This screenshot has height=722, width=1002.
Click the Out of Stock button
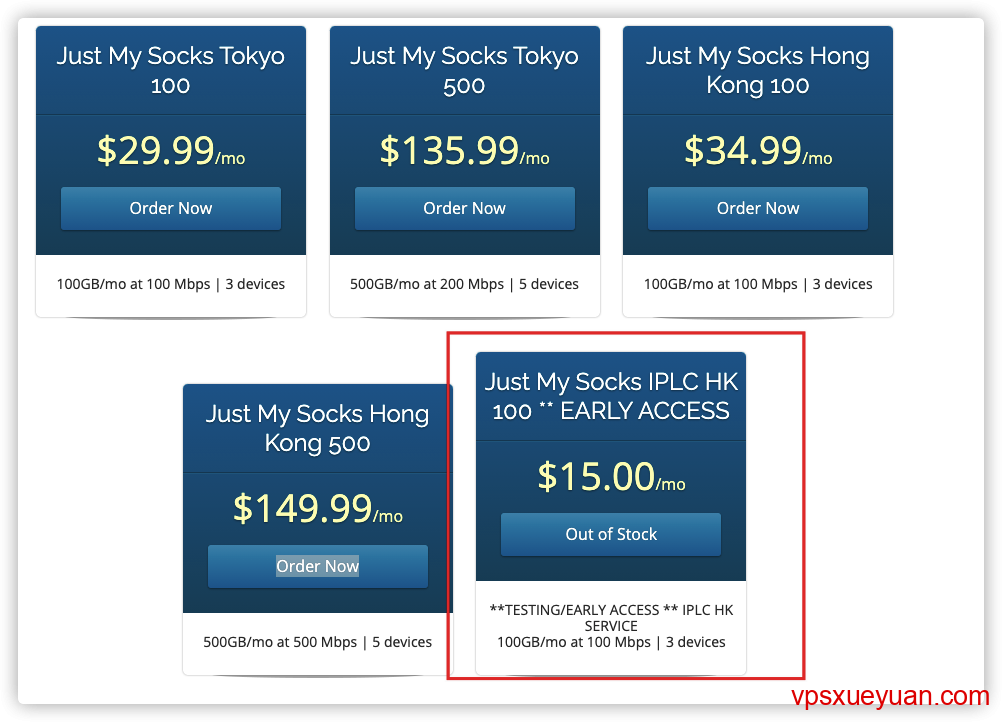point(611,534)
